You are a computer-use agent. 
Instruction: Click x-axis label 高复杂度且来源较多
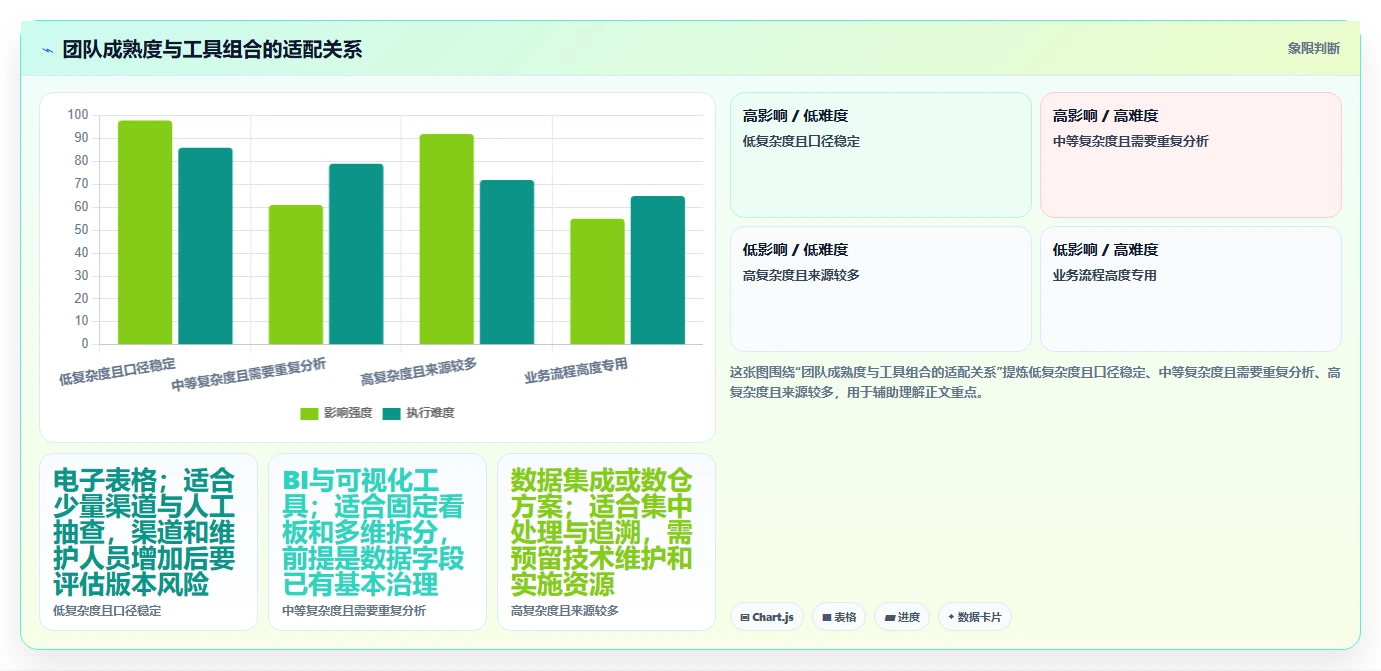coord(419,371)
